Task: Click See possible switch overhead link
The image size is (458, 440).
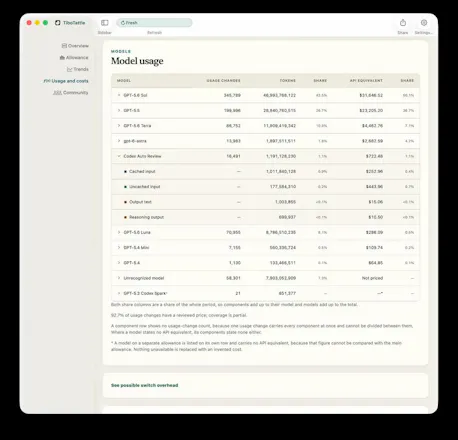Action: [x=144, y=385]
